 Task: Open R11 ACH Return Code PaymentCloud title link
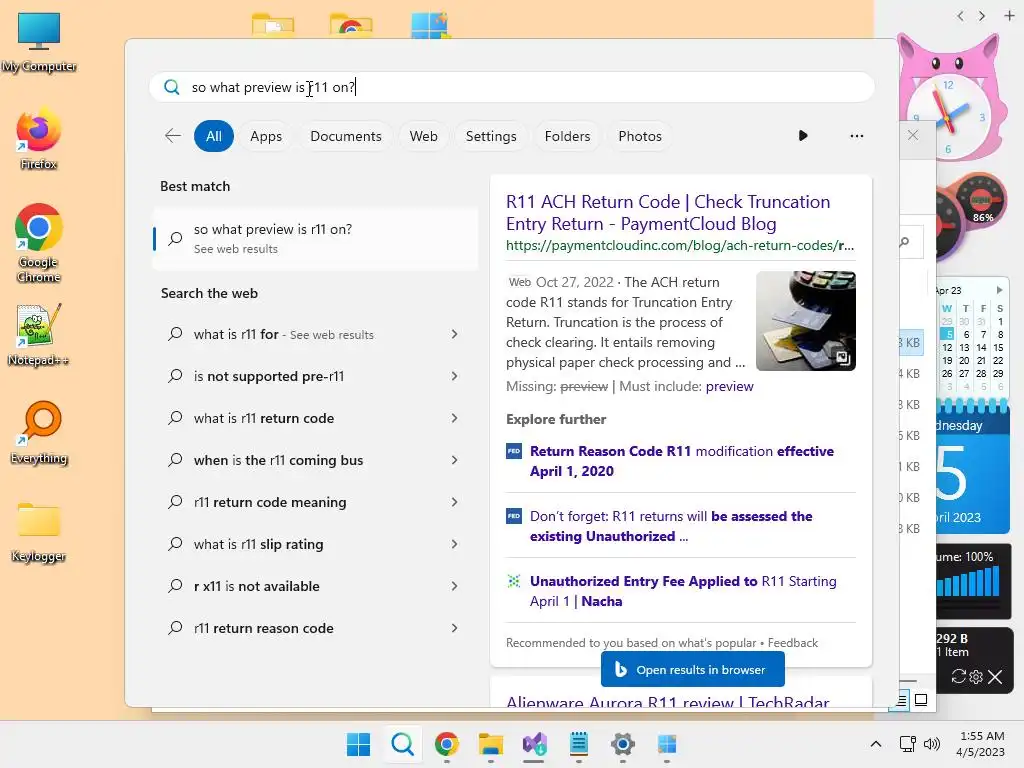(x=668, y=213)
